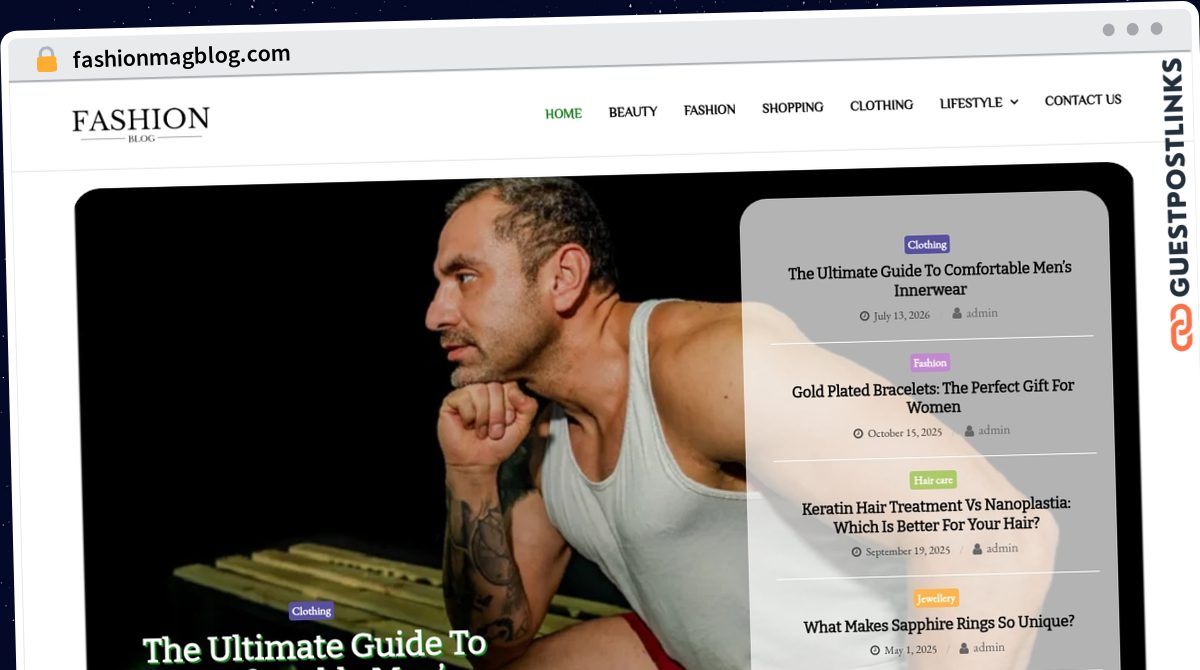Click the clock icon beside September 19, 2025
The image size is (1200, 670).
[856, 552]
